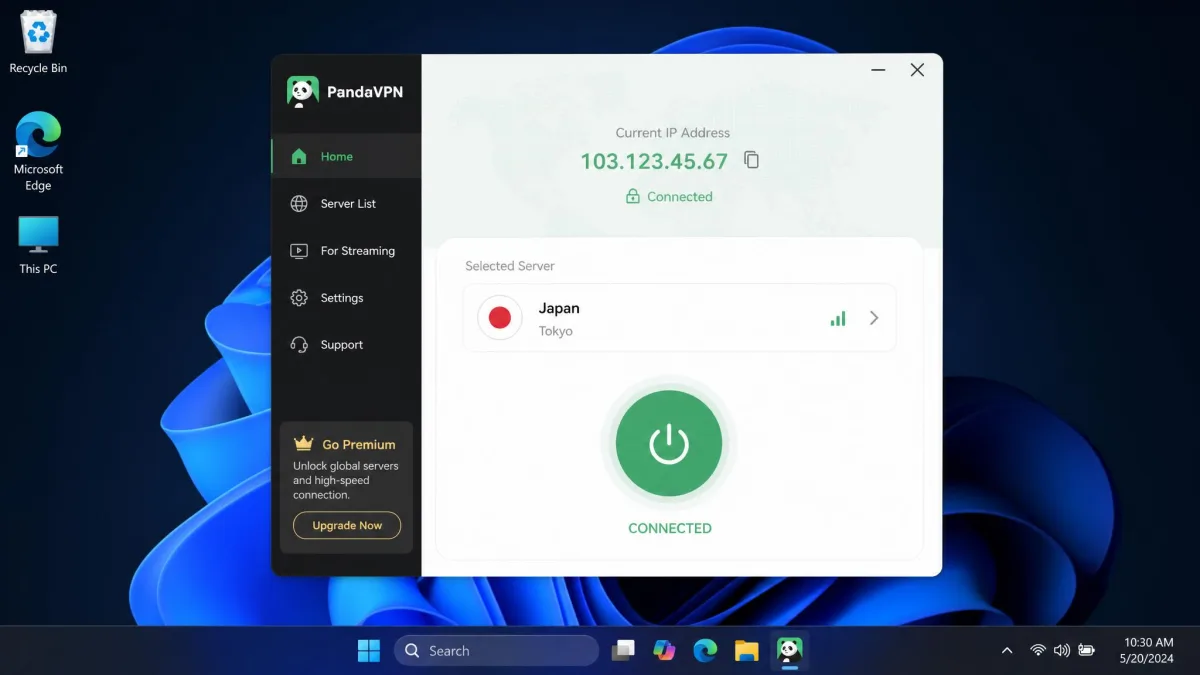Open the clock showing 10:30 AM
The image size is (1200, 675).
point(1149,651)
